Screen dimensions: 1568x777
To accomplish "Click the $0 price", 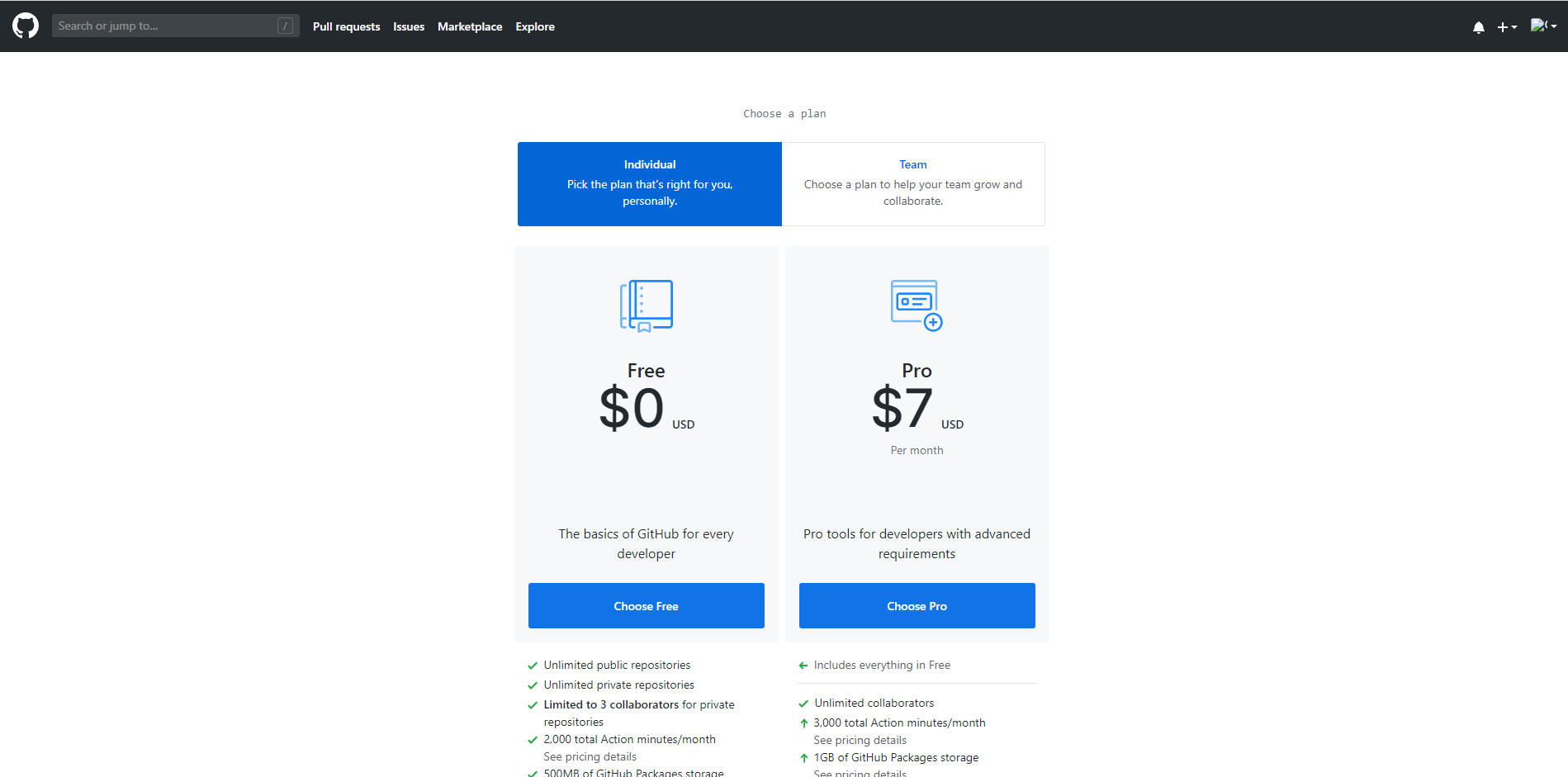I will coord(632,408).
